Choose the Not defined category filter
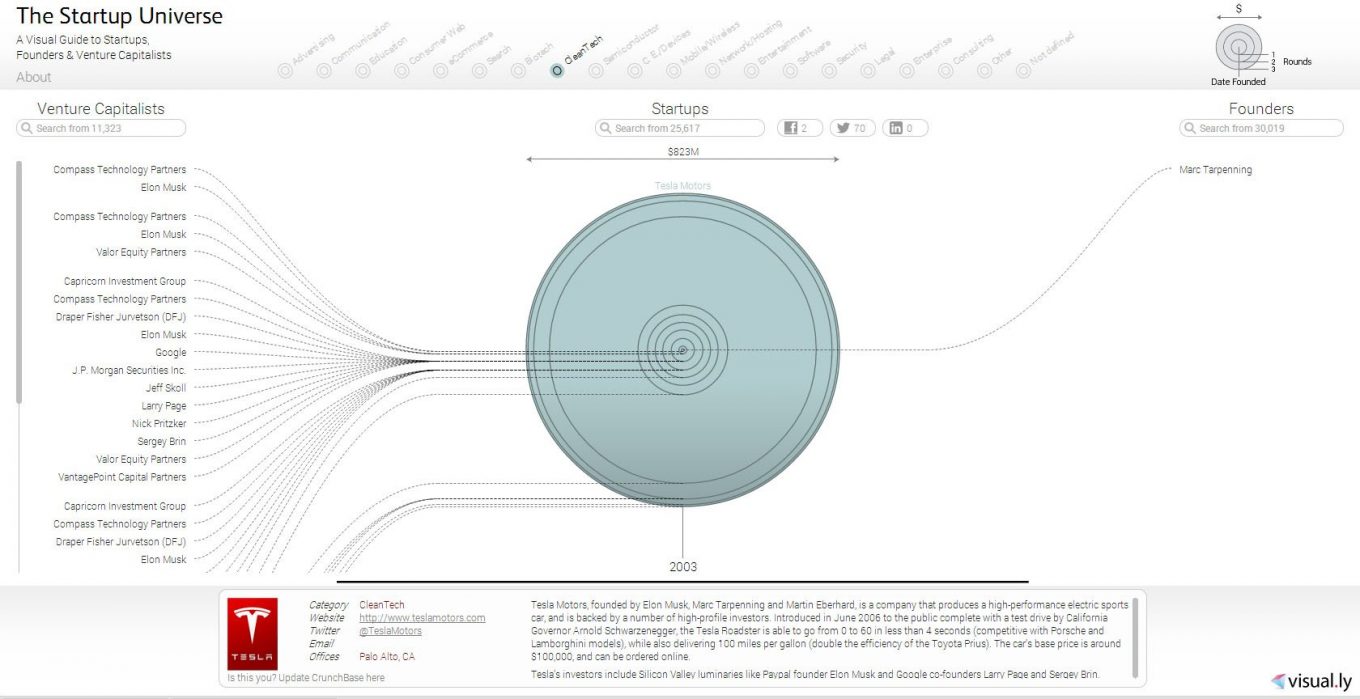 (1023, 71)
